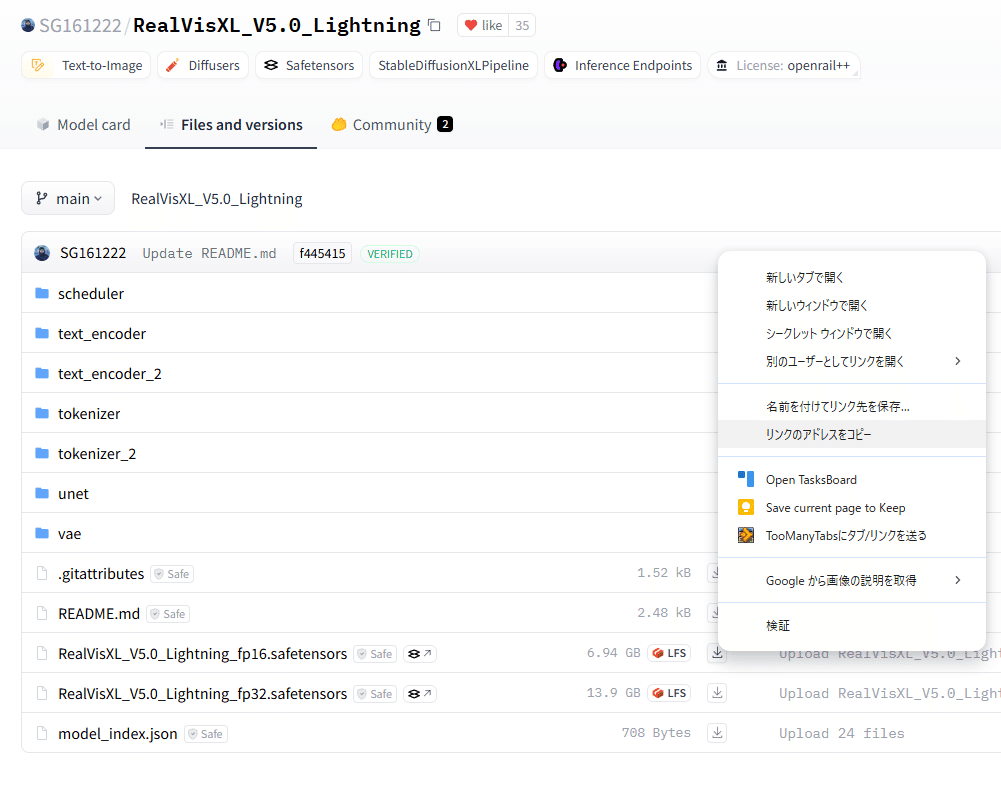Expand the main branch dropdown
Screen dimensions: 1001x793
(68, 199)
